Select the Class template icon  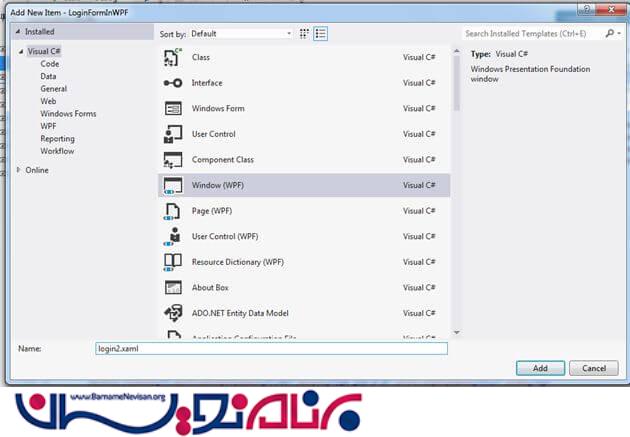[173, 57]
